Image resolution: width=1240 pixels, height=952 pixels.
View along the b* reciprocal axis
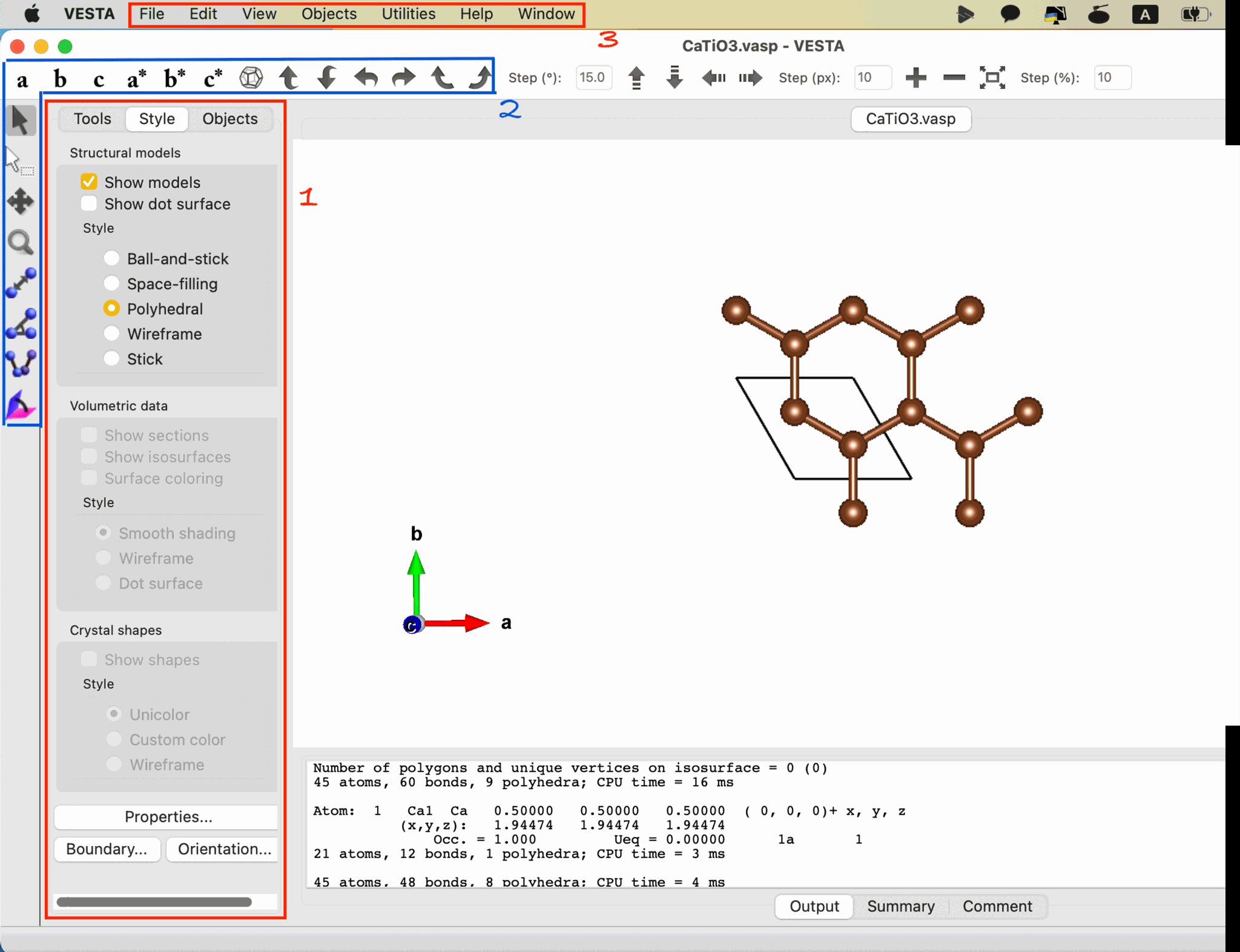pos(175,78)
